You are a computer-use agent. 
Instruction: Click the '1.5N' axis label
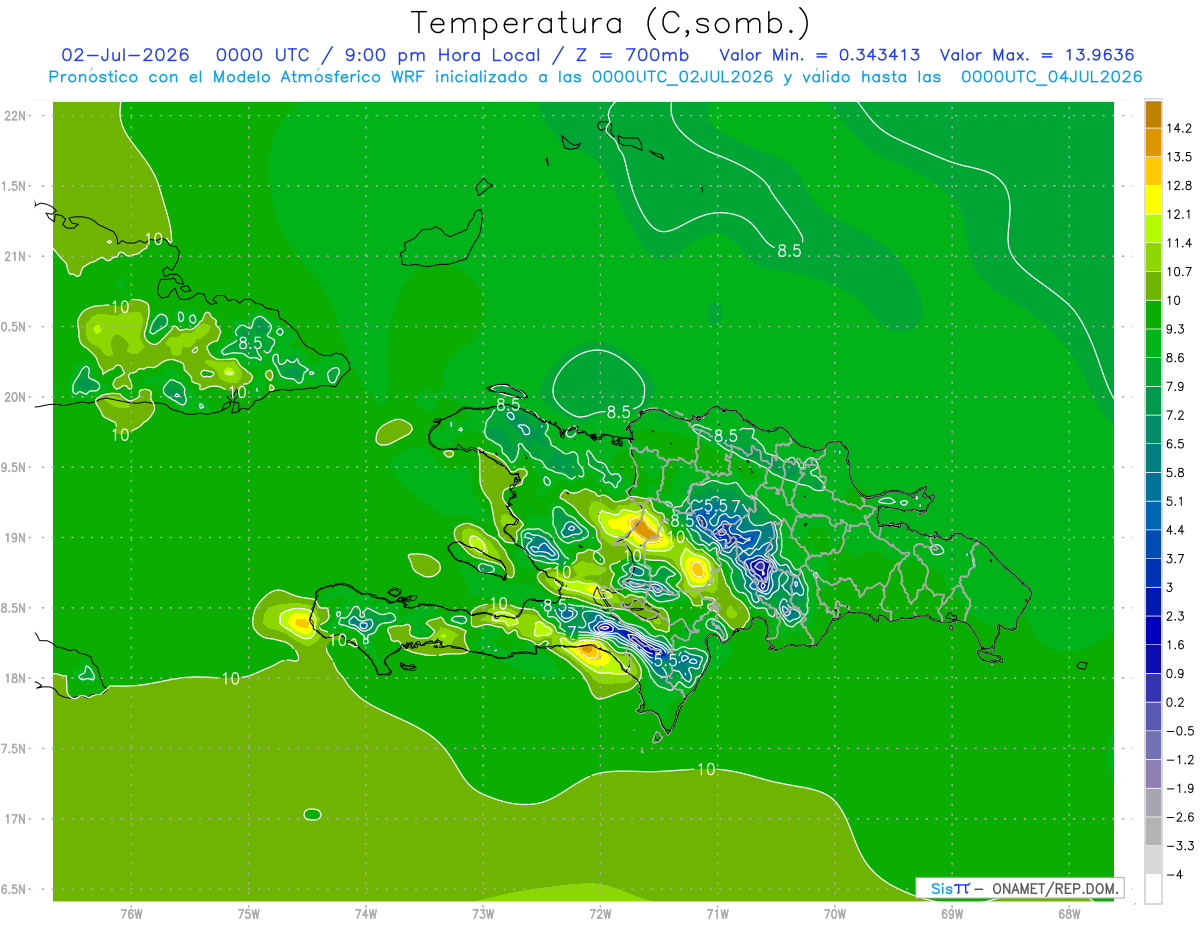click(15, 187)
